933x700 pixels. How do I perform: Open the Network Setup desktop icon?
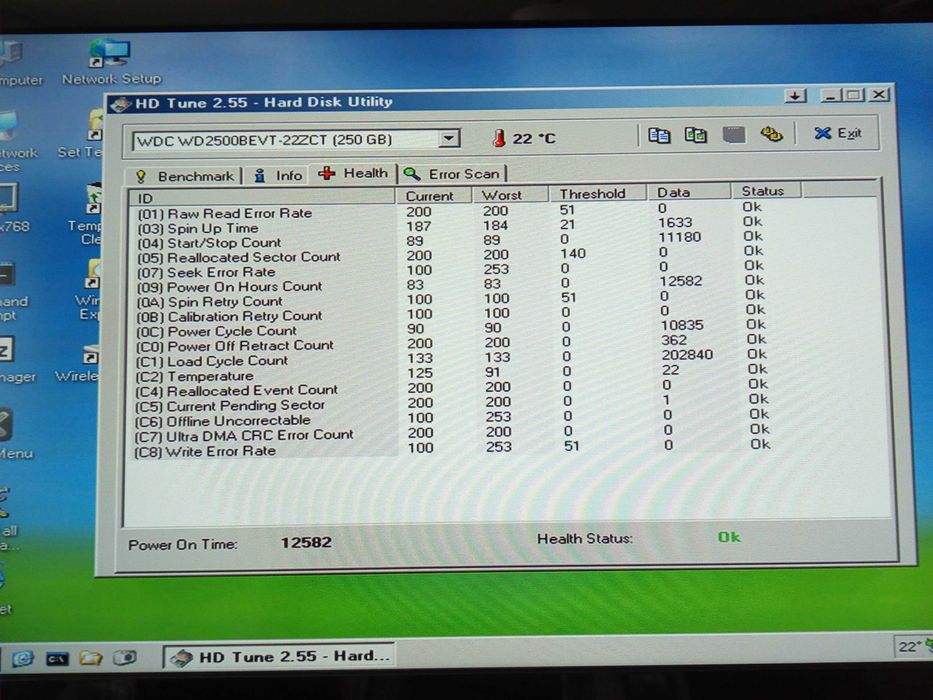tap(111, 62)
